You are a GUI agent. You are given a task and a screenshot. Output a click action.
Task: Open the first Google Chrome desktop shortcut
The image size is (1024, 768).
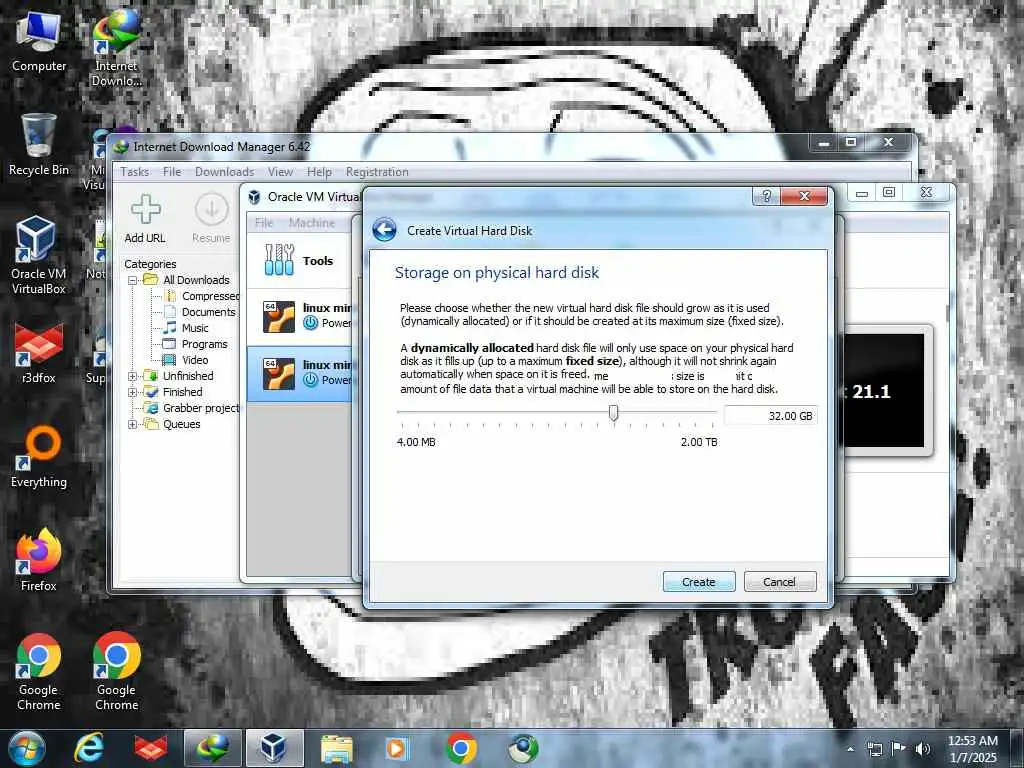39,671
